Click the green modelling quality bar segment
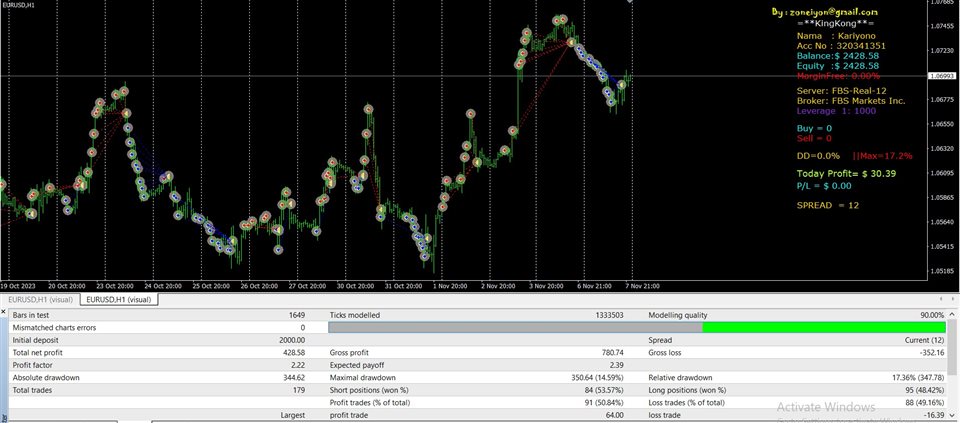Viewport: 960px width, 423px height. (x=823, y=327)
